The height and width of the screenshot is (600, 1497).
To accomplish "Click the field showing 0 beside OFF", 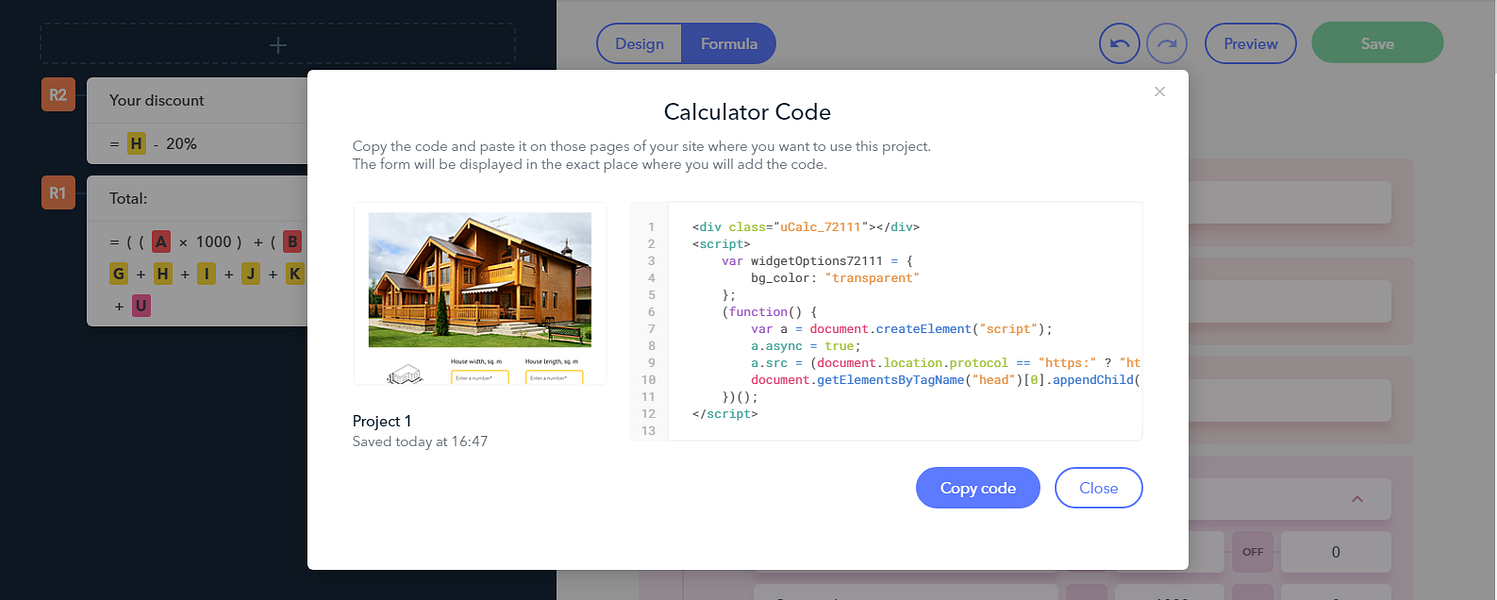I will pyautogui.click(x=1336, y=552).
